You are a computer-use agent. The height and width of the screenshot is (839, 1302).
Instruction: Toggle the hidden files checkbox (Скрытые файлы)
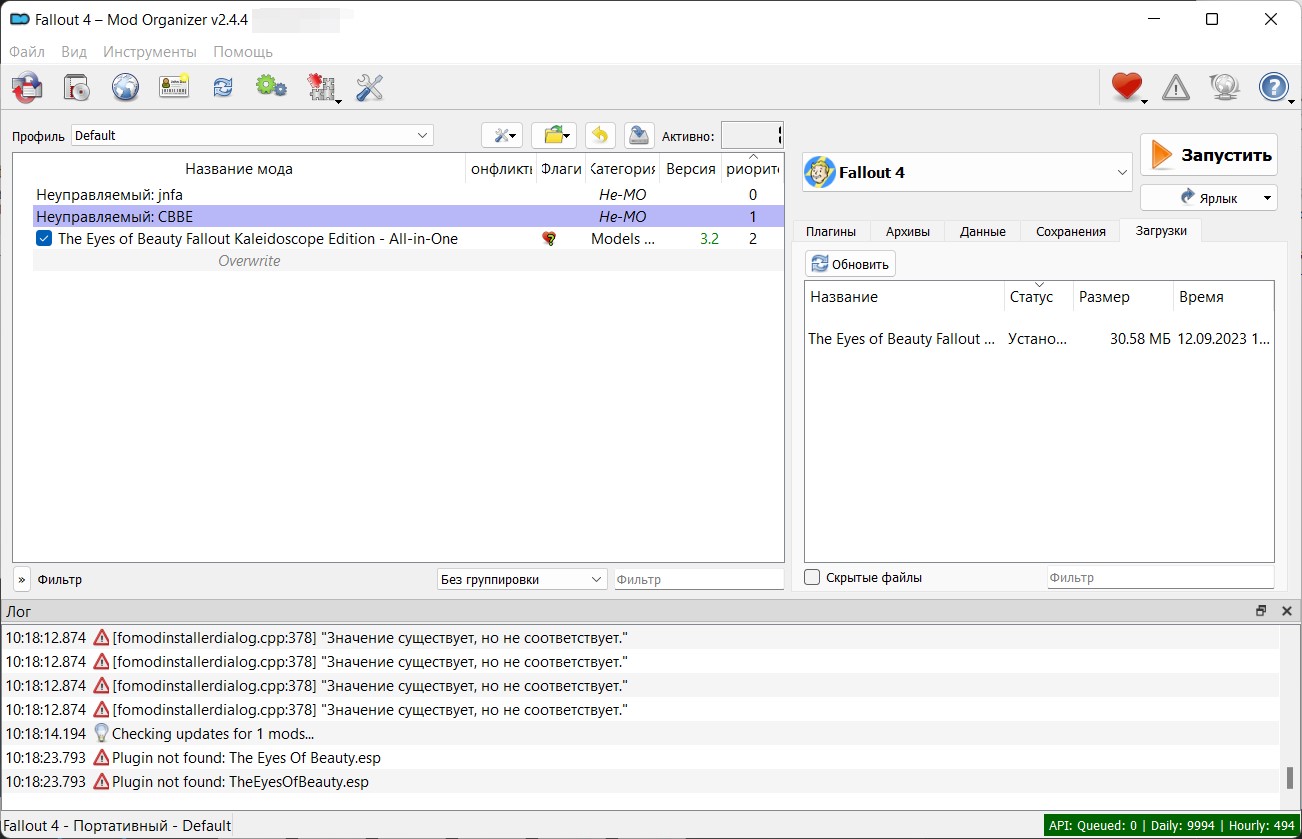click(x=812, y=577)
